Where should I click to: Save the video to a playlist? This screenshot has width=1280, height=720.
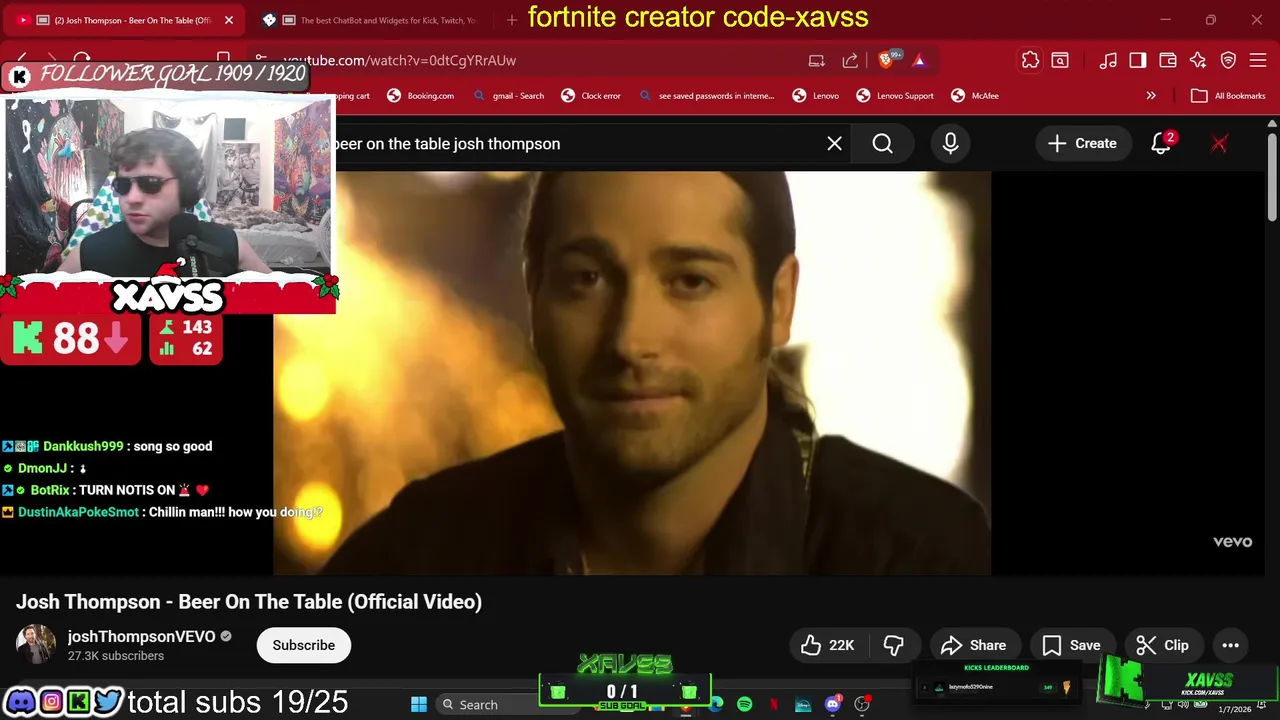1071,645
